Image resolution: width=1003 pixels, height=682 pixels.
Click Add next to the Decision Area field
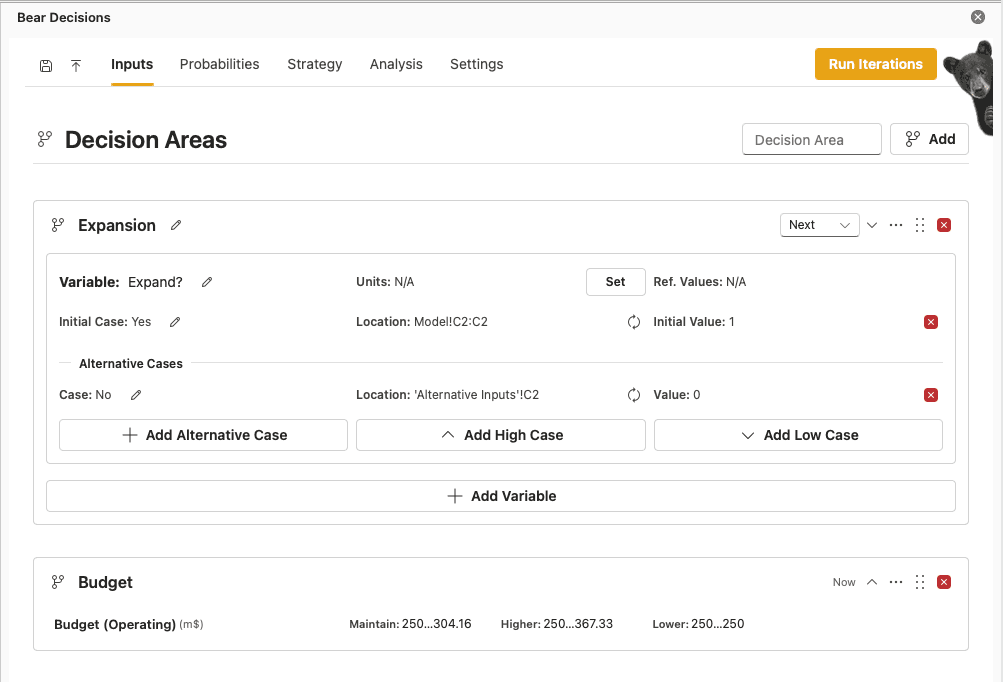929,139
